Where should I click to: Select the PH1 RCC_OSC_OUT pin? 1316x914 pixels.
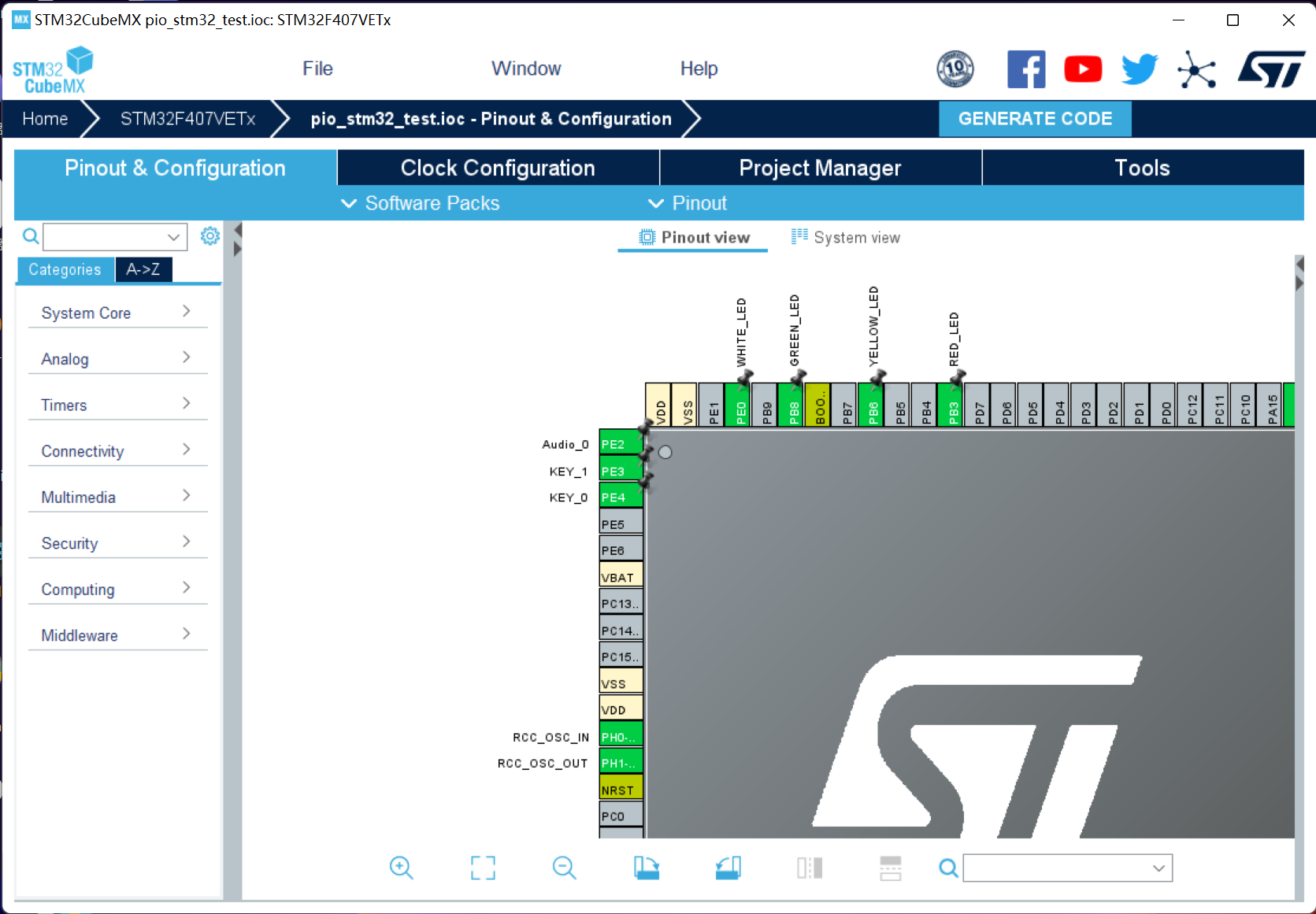point(621,763)
